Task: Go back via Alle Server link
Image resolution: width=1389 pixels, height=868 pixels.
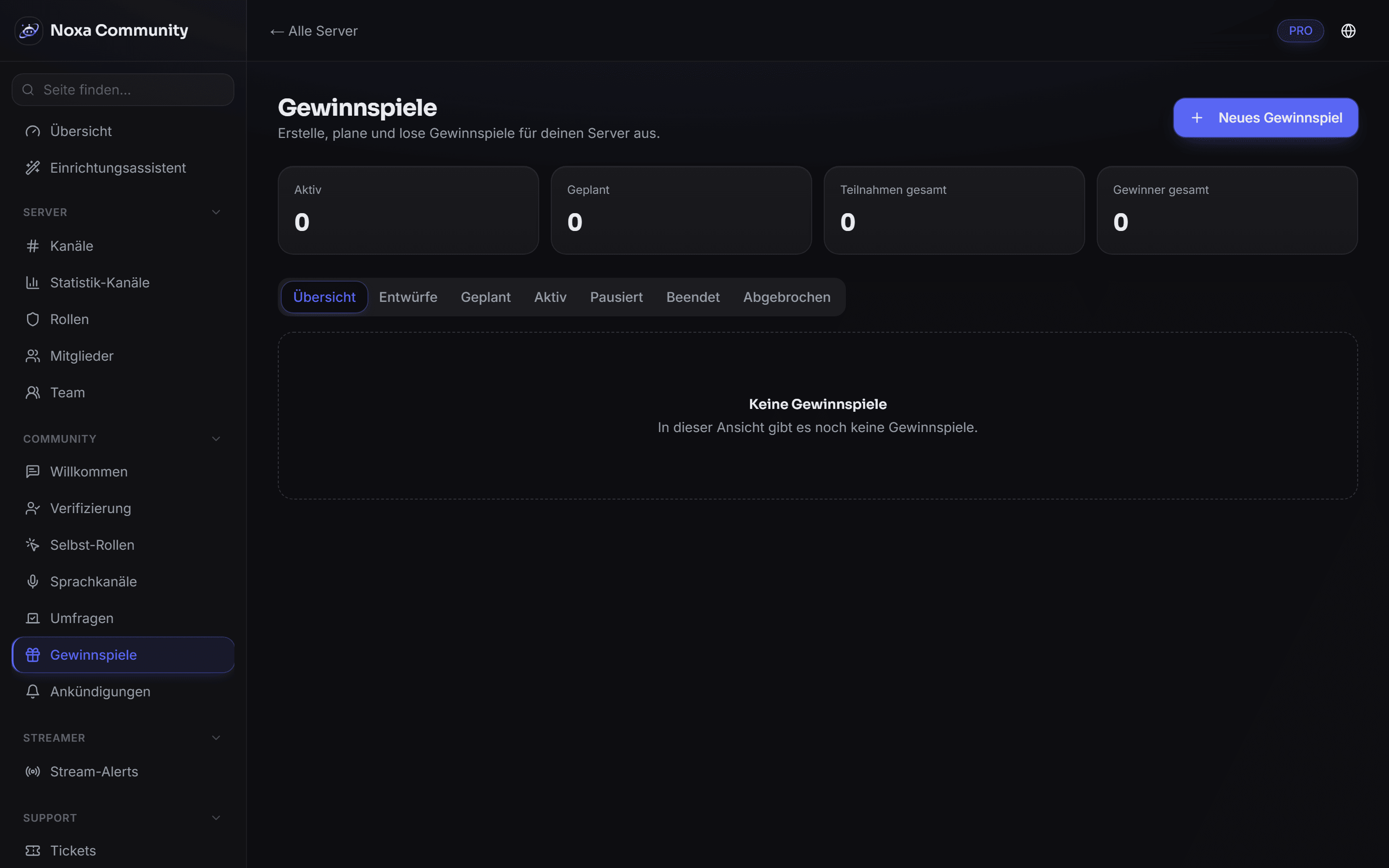Action: 314,31
